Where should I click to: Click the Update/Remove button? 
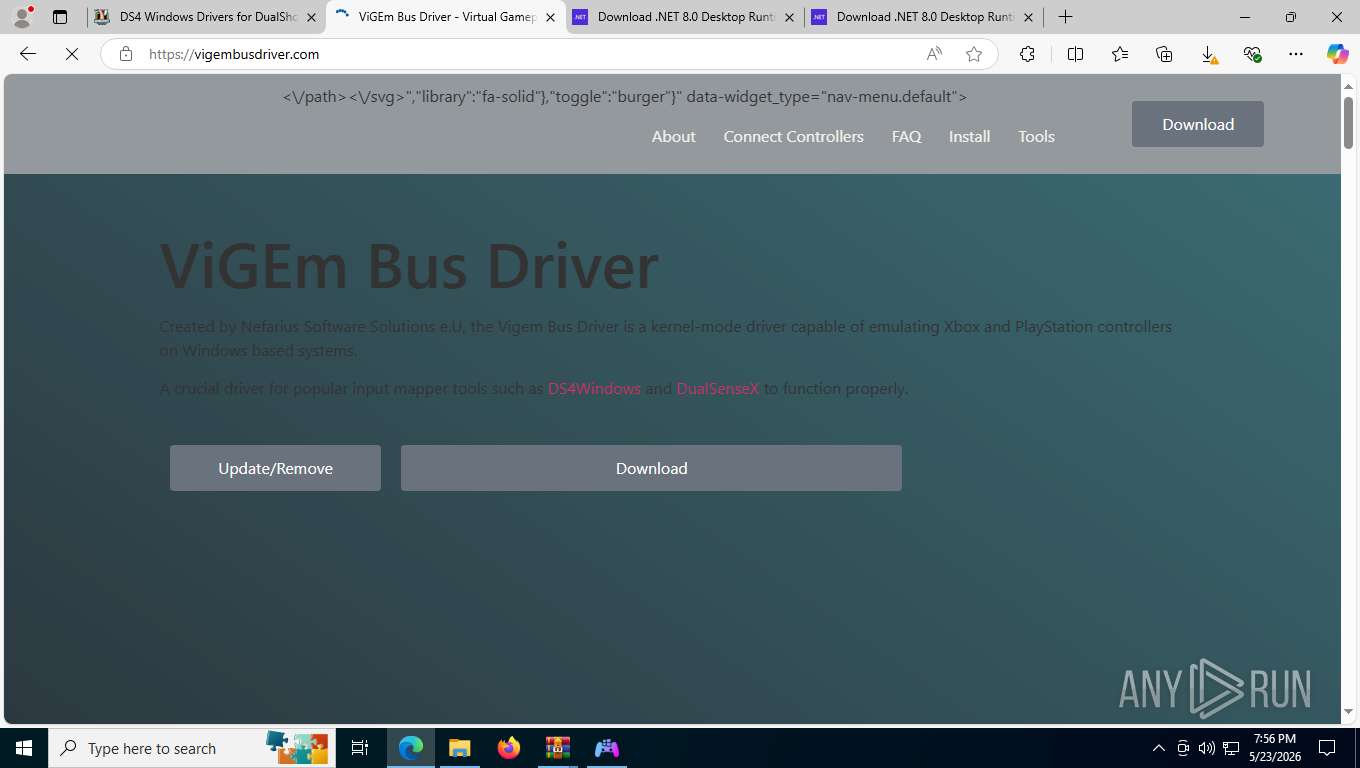click(x=275, y=468)
